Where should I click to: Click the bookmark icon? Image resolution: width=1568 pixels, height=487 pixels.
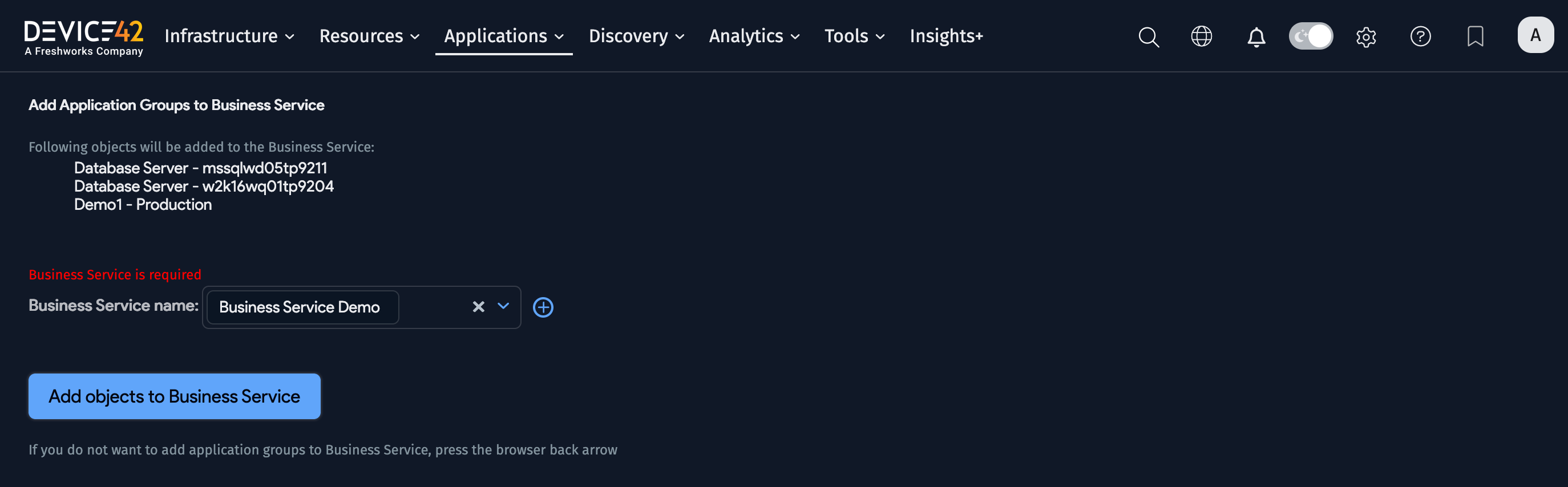(1475, 36)
